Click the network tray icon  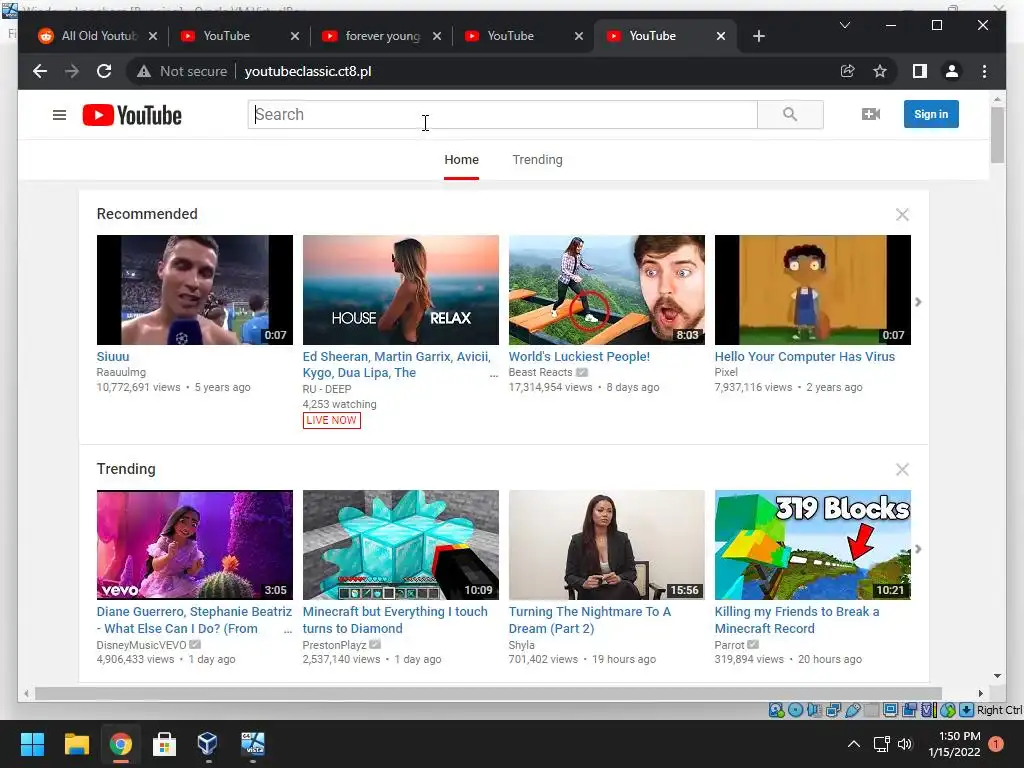[882, 744]
